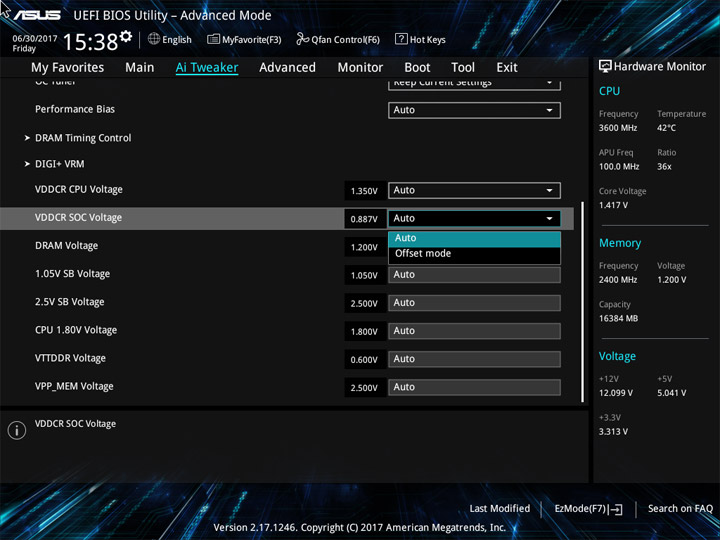This screenshot has width=720, height=540.
Task: Change language via English label
Action: point(177,40)
